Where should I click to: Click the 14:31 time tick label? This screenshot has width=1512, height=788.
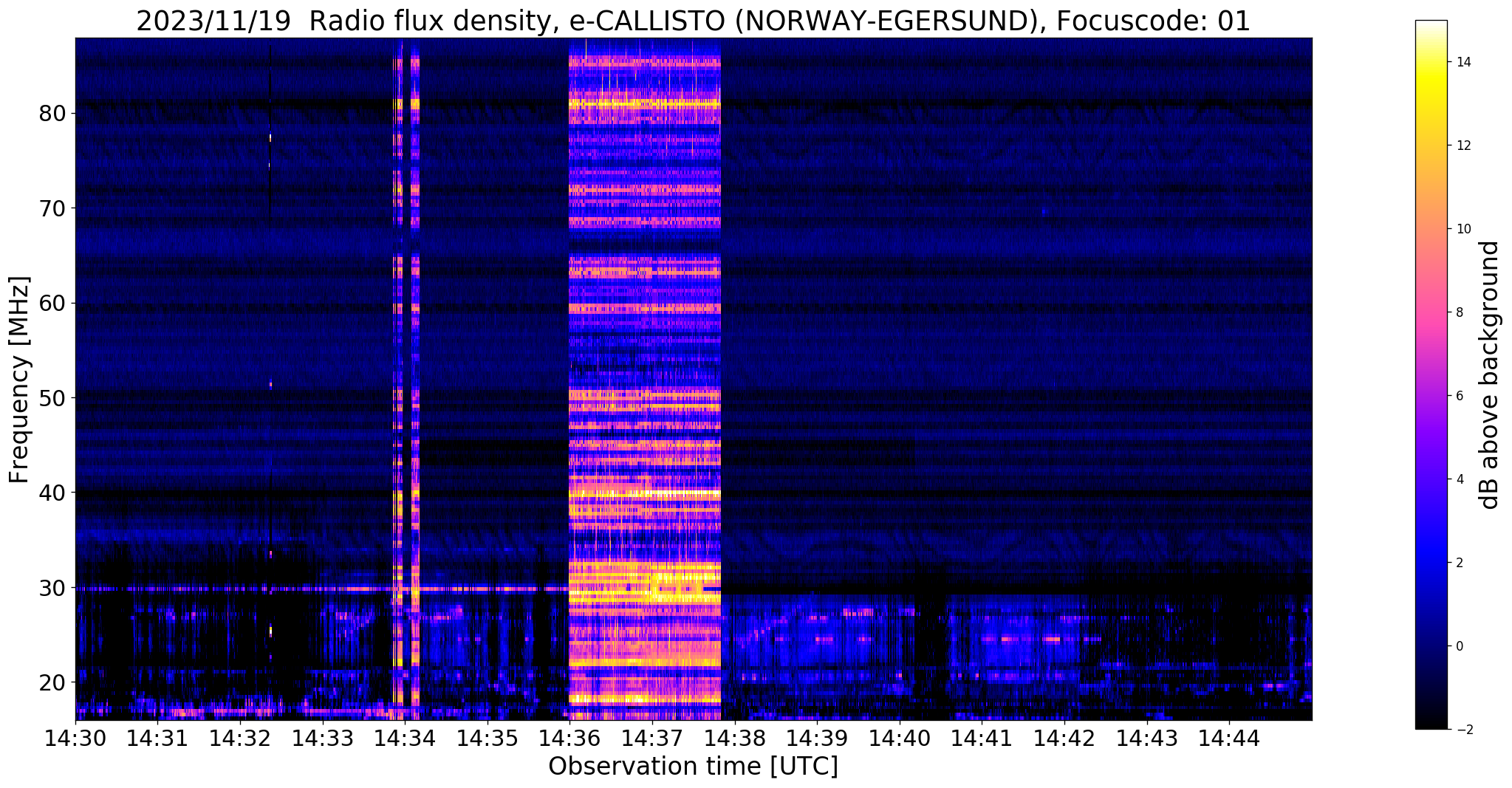click(x=158, y=738)
